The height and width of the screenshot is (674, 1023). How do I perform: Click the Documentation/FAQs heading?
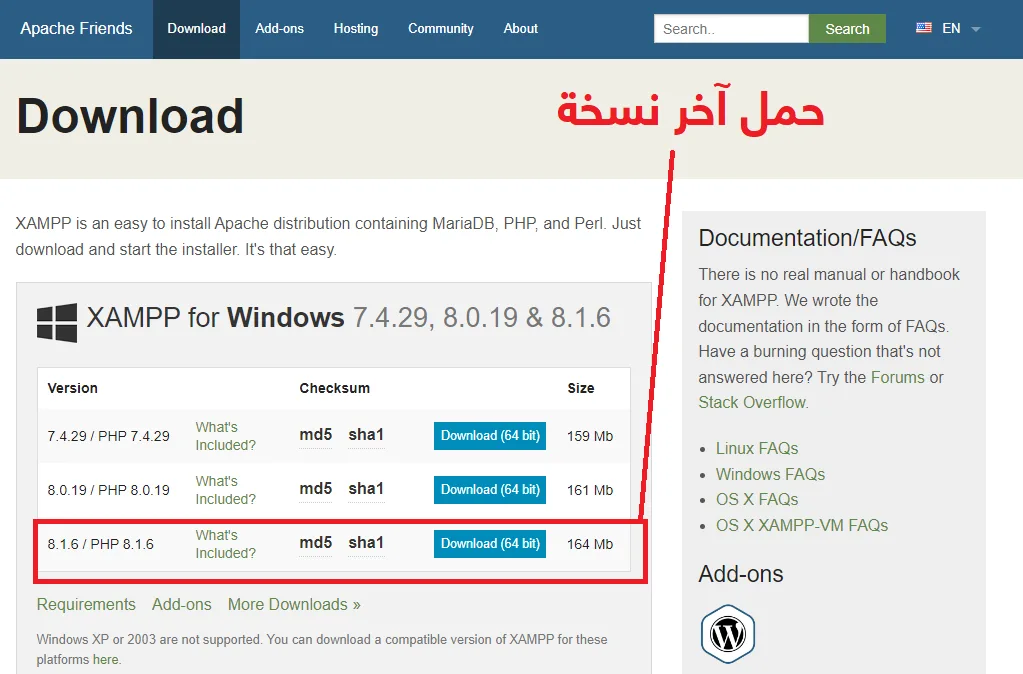point(807,238)
